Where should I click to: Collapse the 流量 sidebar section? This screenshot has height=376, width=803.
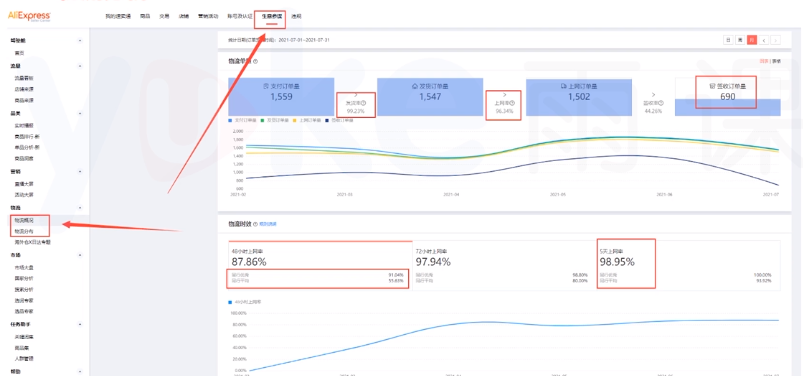[80, 66]
